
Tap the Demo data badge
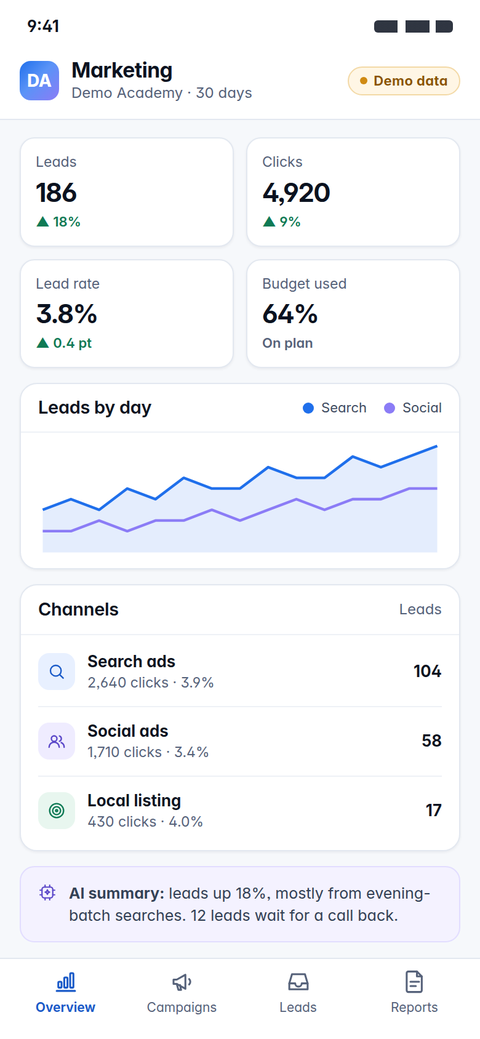(404, 81)
